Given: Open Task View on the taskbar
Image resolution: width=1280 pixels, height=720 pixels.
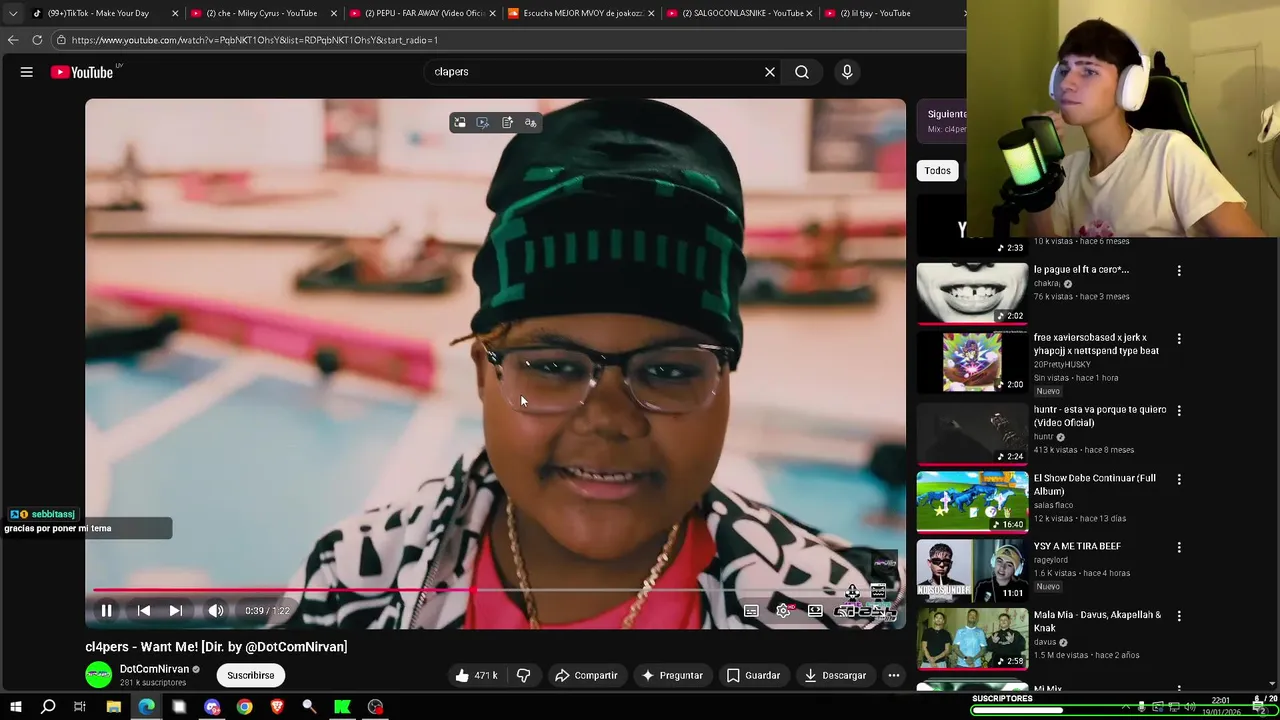Looking at the screenshot, I should pos(80,707).
